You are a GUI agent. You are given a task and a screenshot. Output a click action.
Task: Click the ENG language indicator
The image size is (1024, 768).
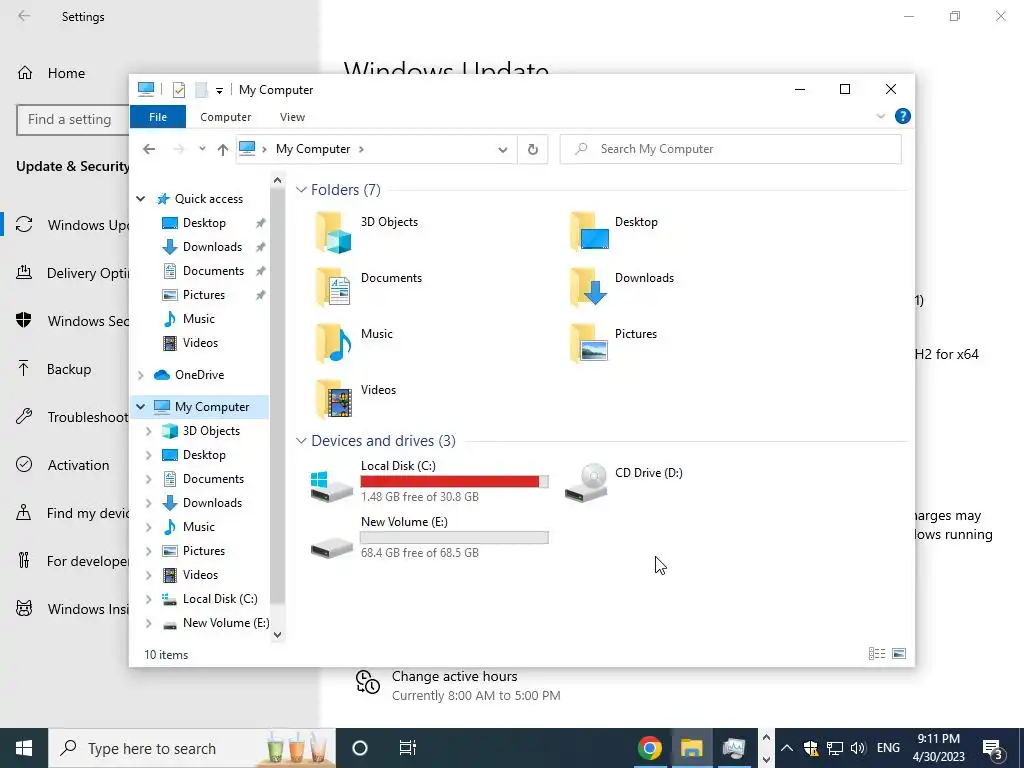click(x=888, y=748)
